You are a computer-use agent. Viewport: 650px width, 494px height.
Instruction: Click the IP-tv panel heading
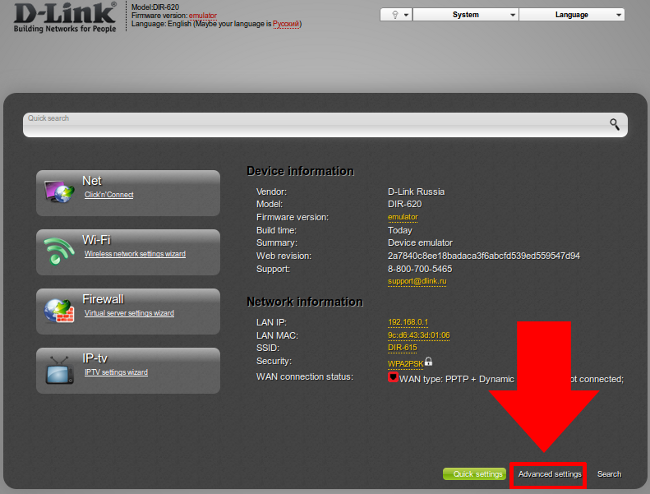click(x=95, y=358)
